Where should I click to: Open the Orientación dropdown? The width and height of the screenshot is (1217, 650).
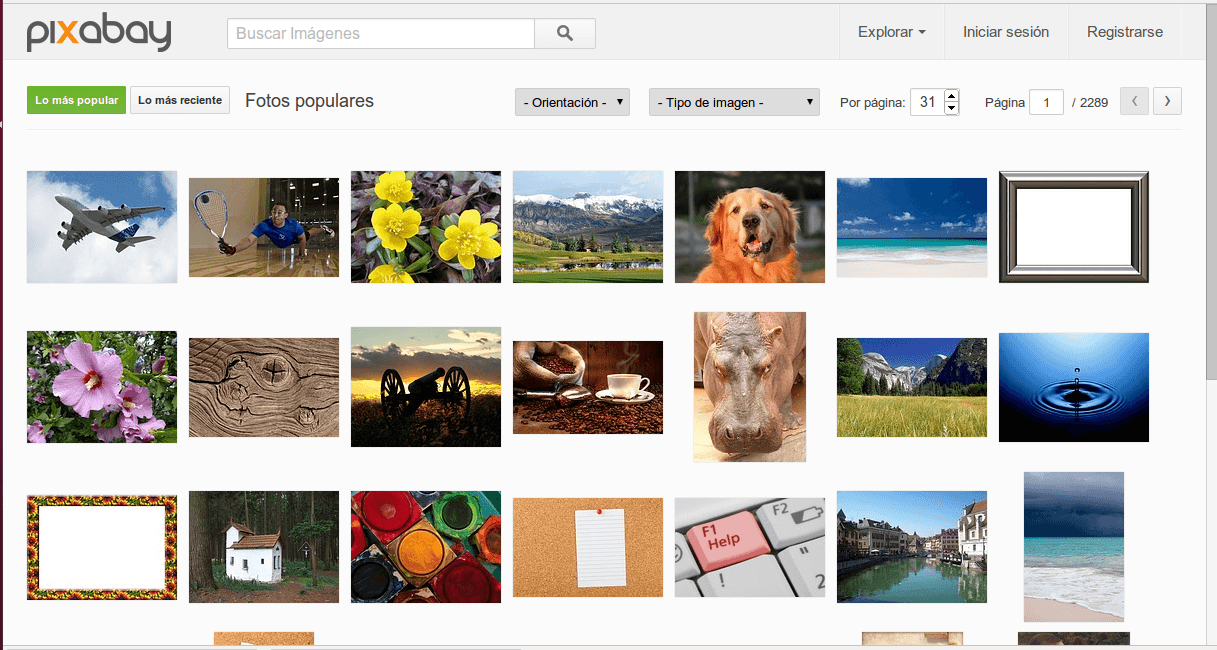572,102
